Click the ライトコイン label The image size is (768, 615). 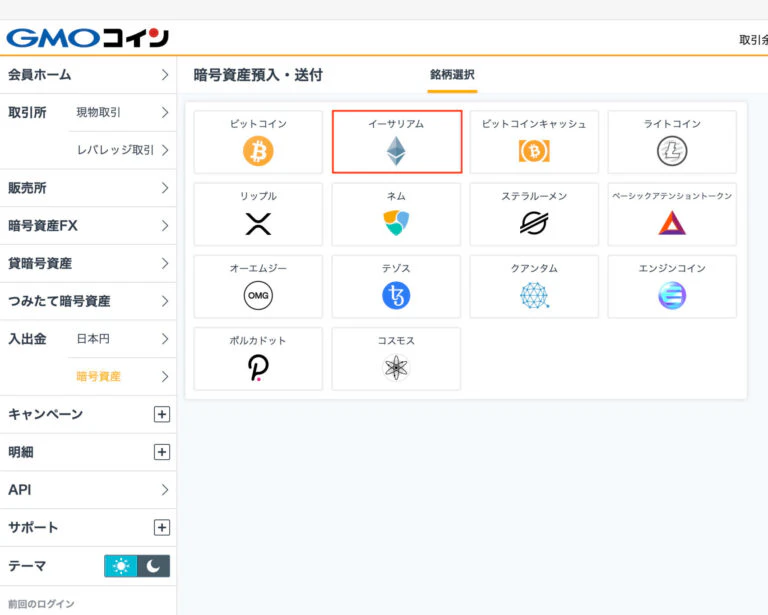(672, 124)
